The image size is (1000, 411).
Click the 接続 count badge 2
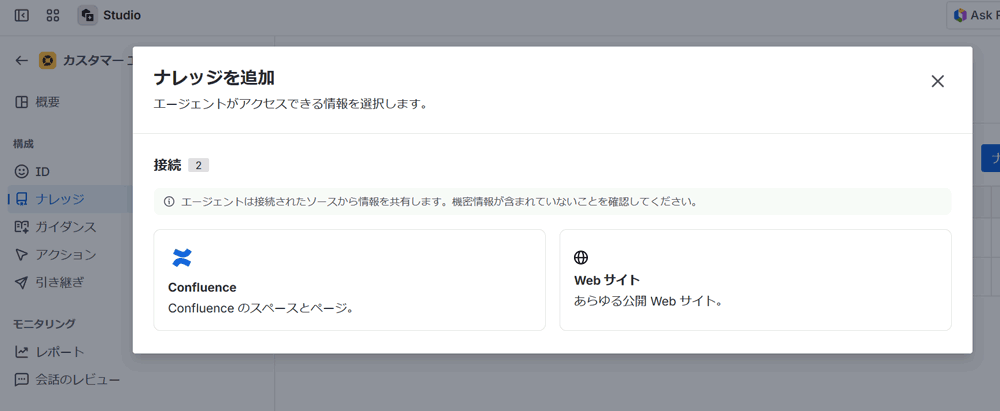click(198, 165)
